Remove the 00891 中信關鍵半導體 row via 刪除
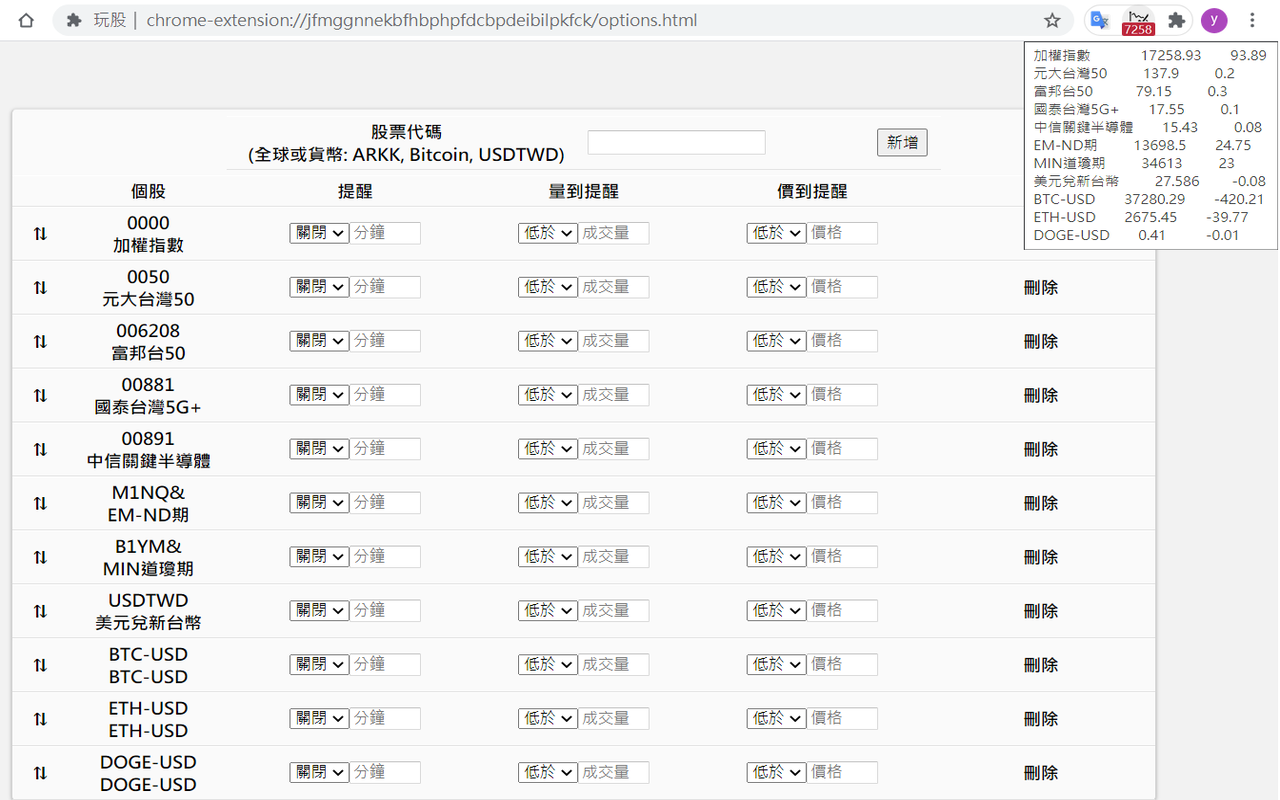Image resolution: width=1280 pixels, height=800 pixels. [1041, 450]
